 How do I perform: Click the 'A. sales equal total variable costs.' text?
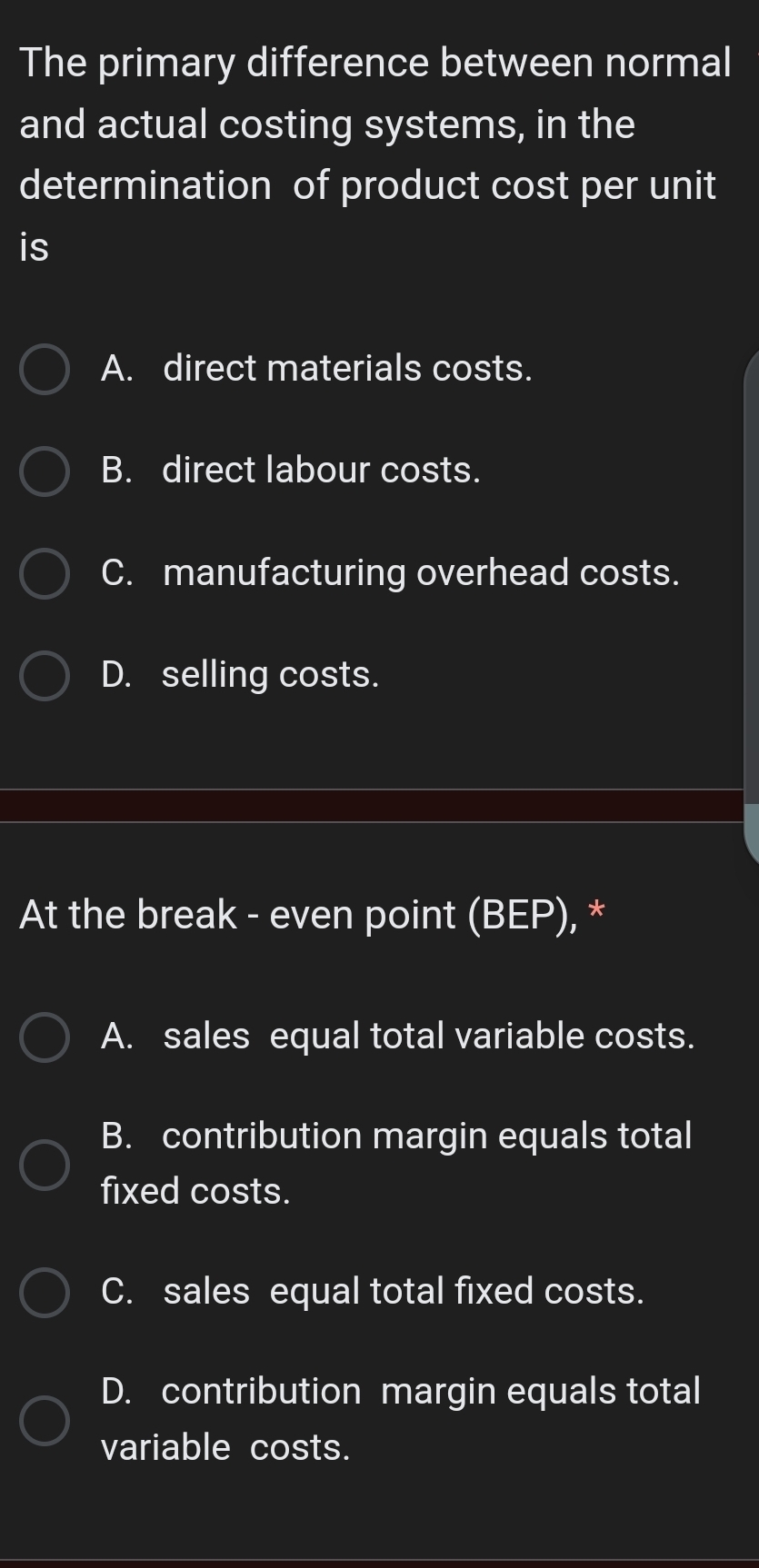click(x=397, y=1037)
